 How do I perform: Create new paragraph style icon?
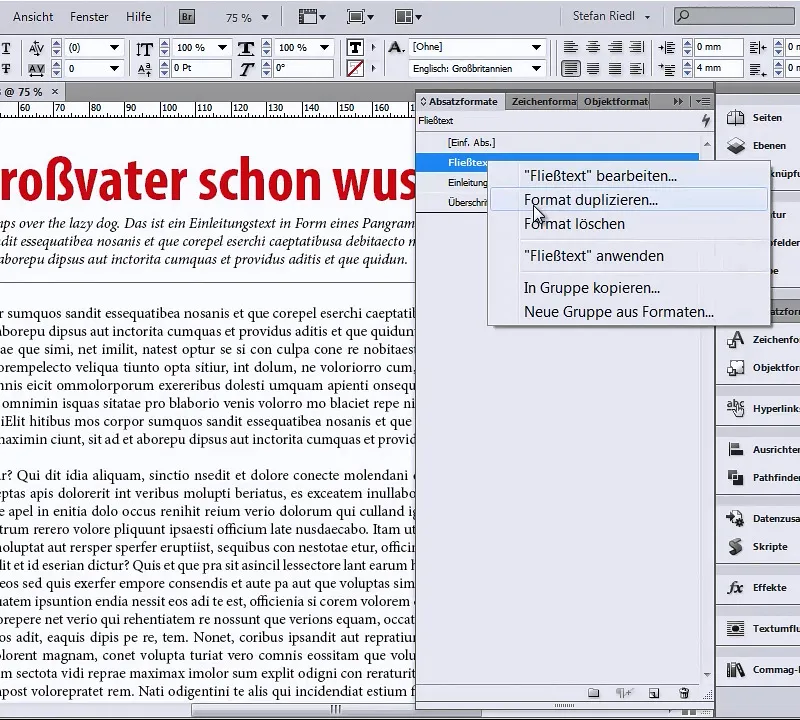(654, 692)
